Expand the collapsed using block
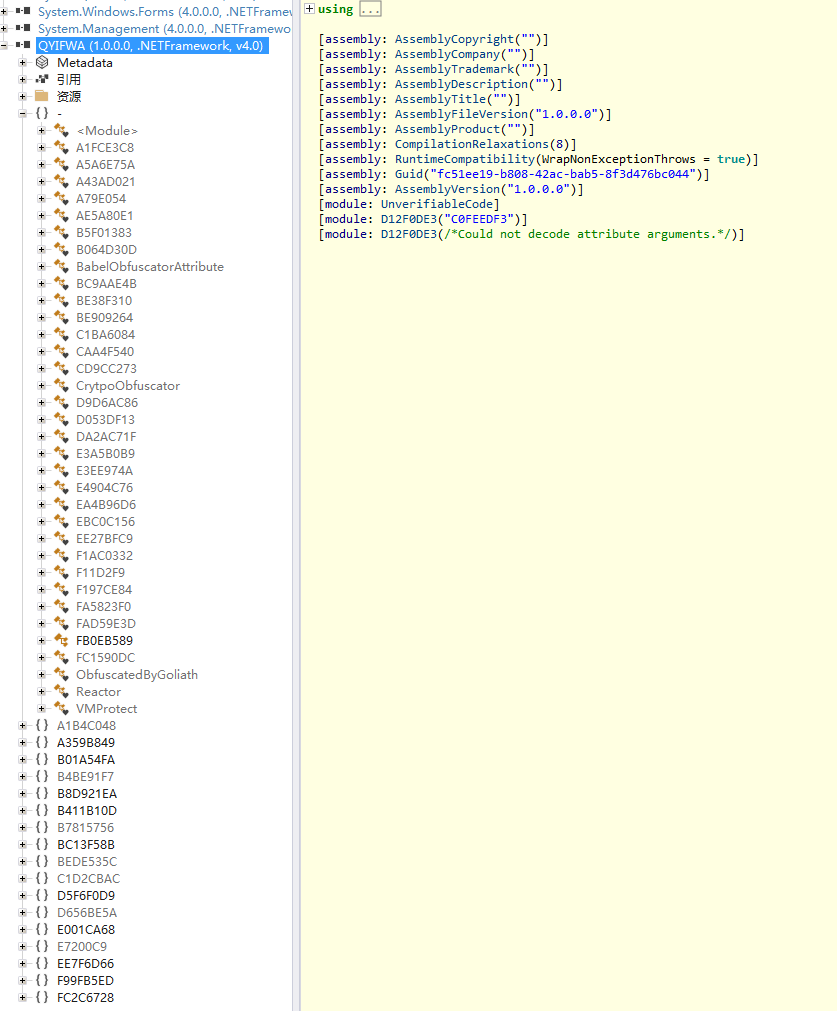 [310, 9]
